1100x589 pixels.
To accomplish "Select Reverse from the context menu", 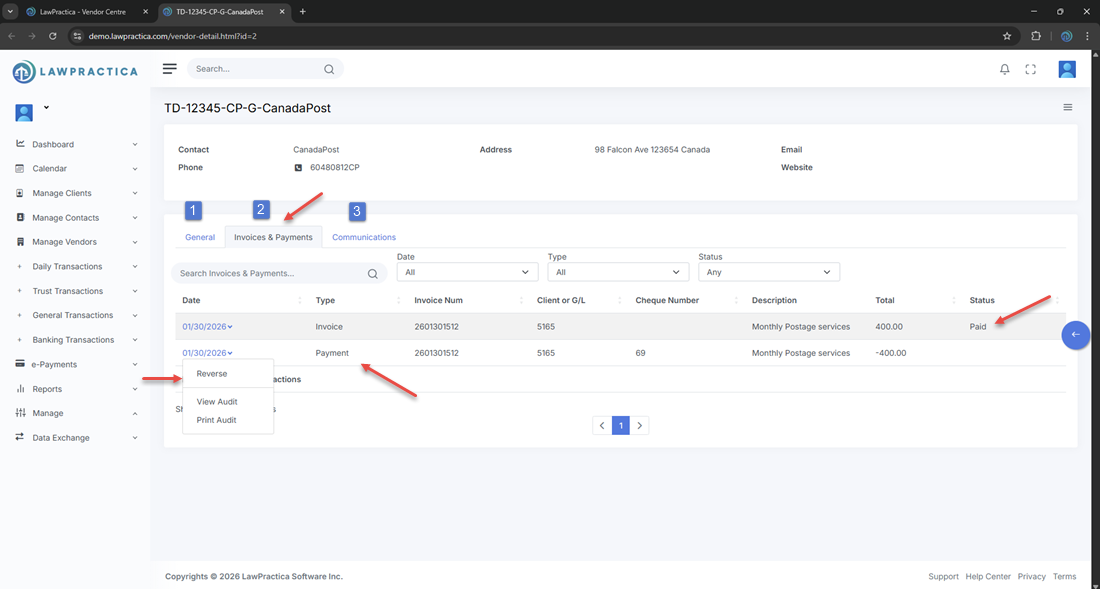I will (x=212, y=374).
